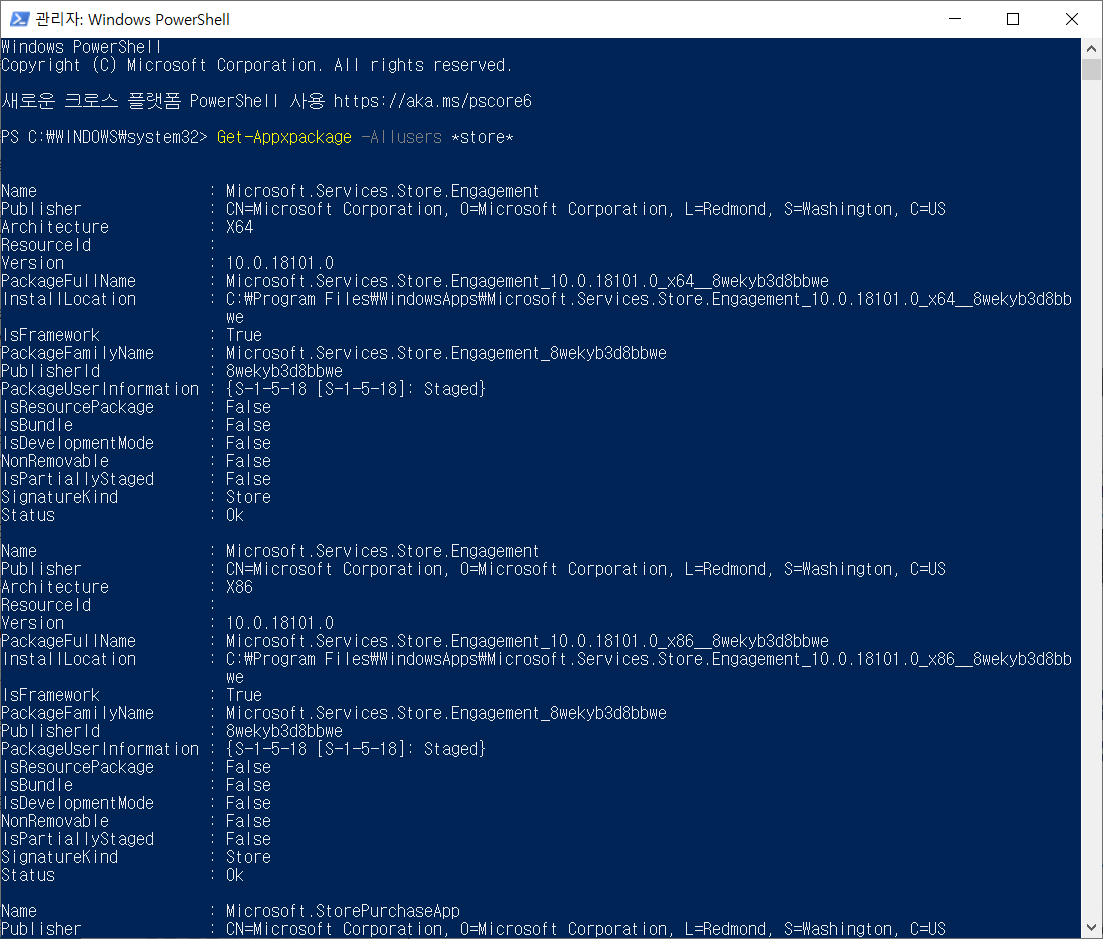
Task: Click the Microsoft.StorePurchaseApp name value
Action: (343, 911)
